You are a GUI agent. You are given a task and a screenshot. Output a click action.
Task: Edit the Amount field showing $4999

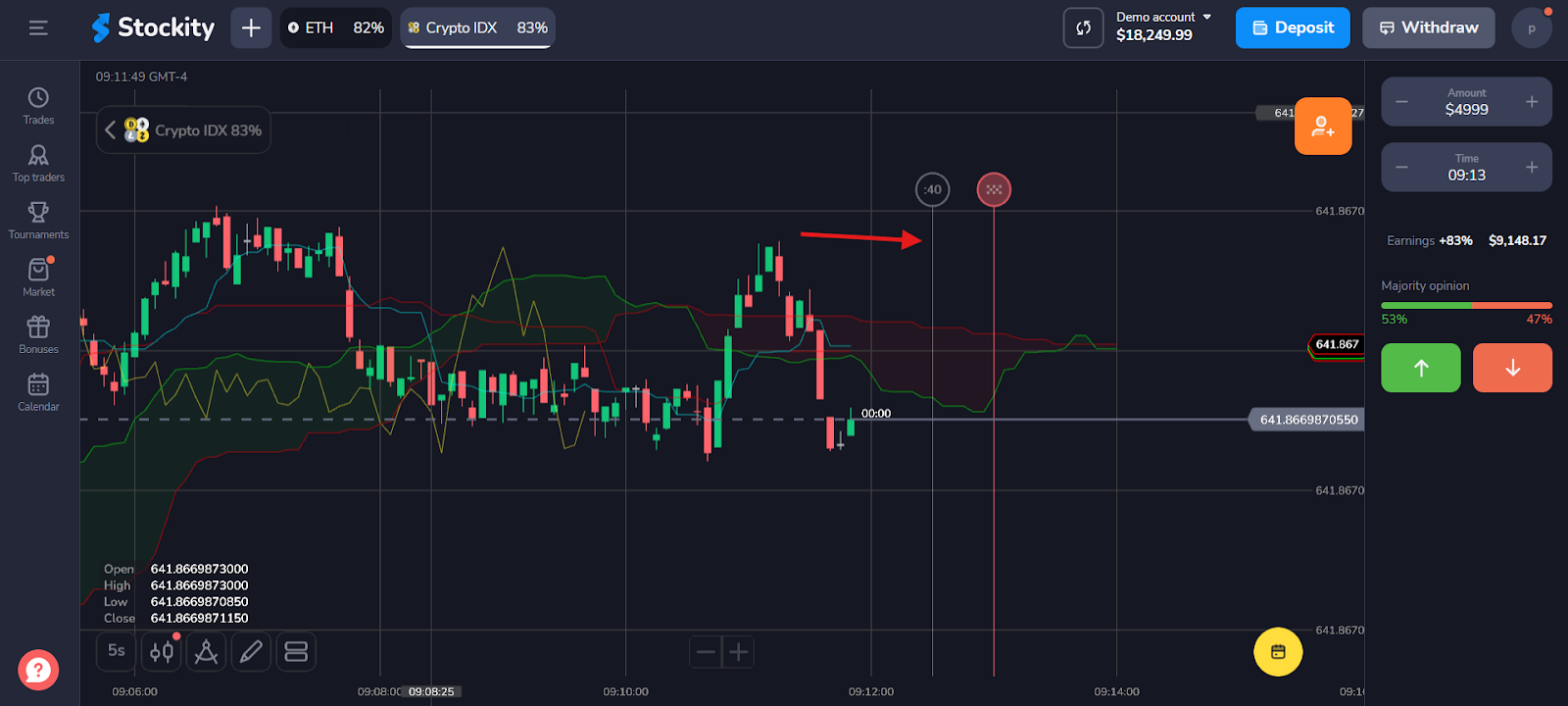pos(1466,102)
